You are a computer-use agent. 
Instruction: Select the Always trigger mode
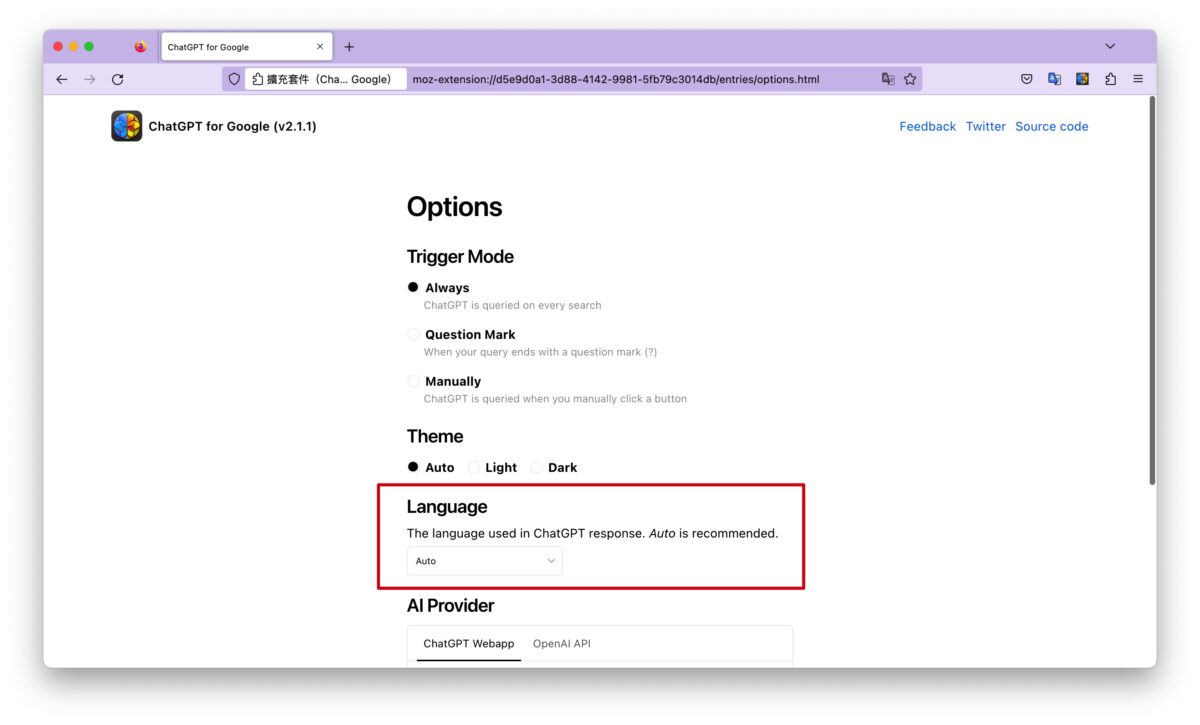point(413,287)
